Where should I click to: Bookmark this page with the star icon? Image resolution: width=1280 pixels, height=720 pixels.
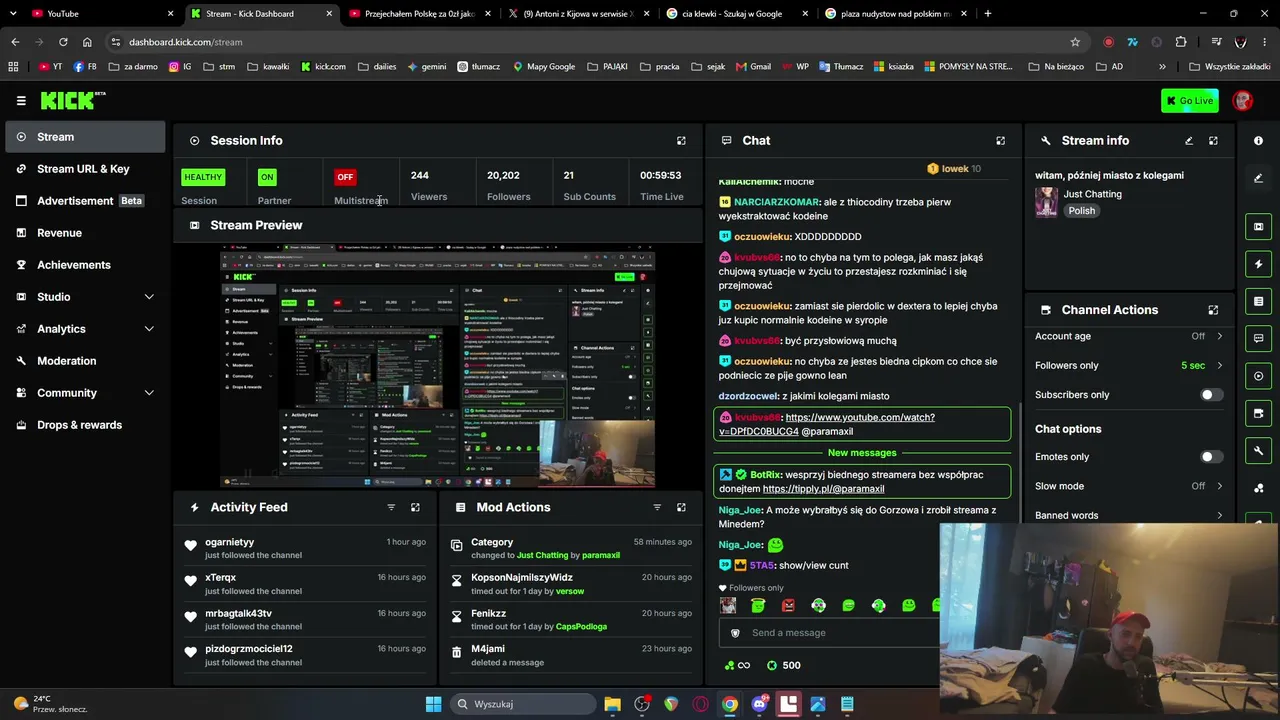tap(1075, 42)
